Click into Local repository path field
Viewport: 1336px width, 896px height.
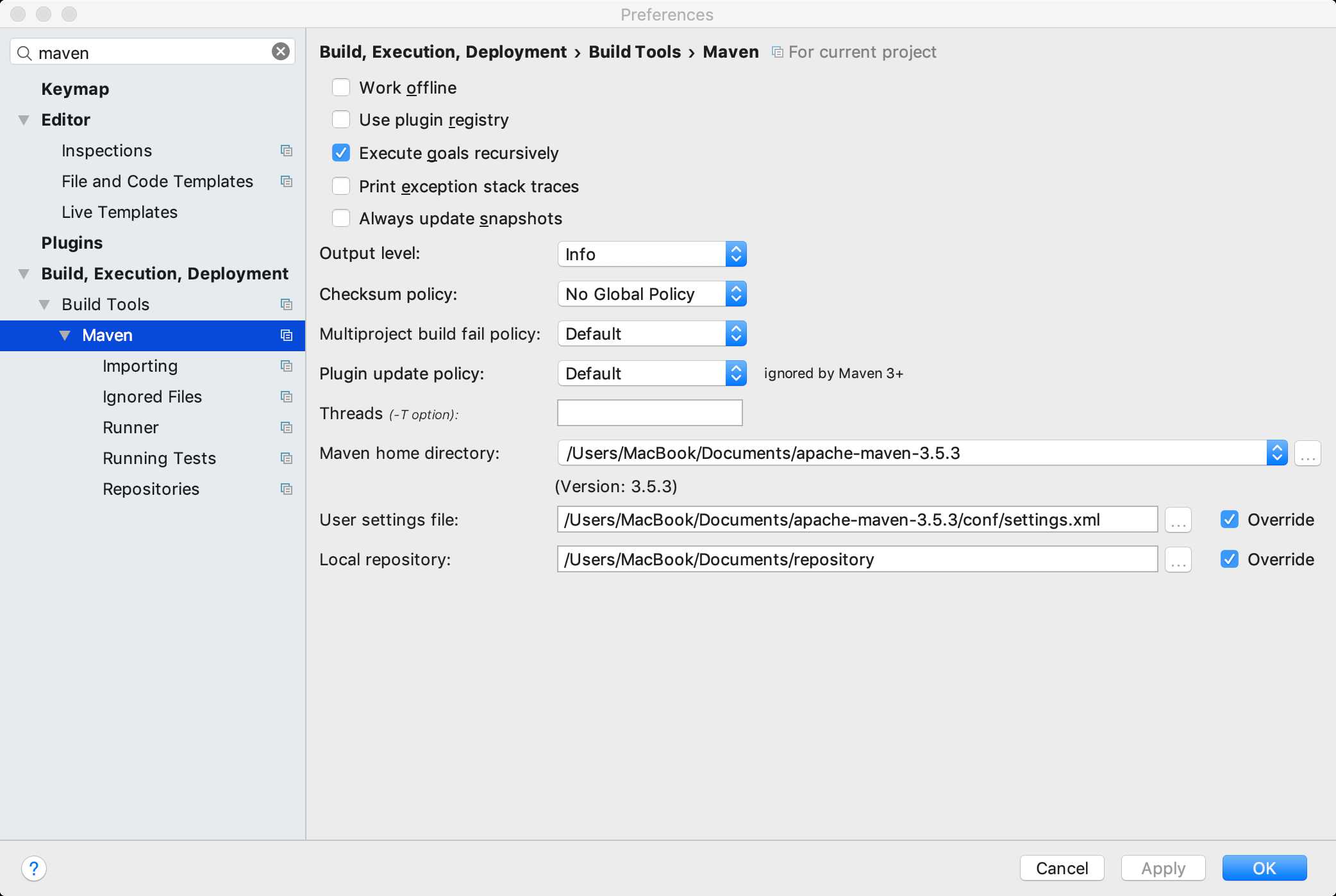click(x=858, y=559)
